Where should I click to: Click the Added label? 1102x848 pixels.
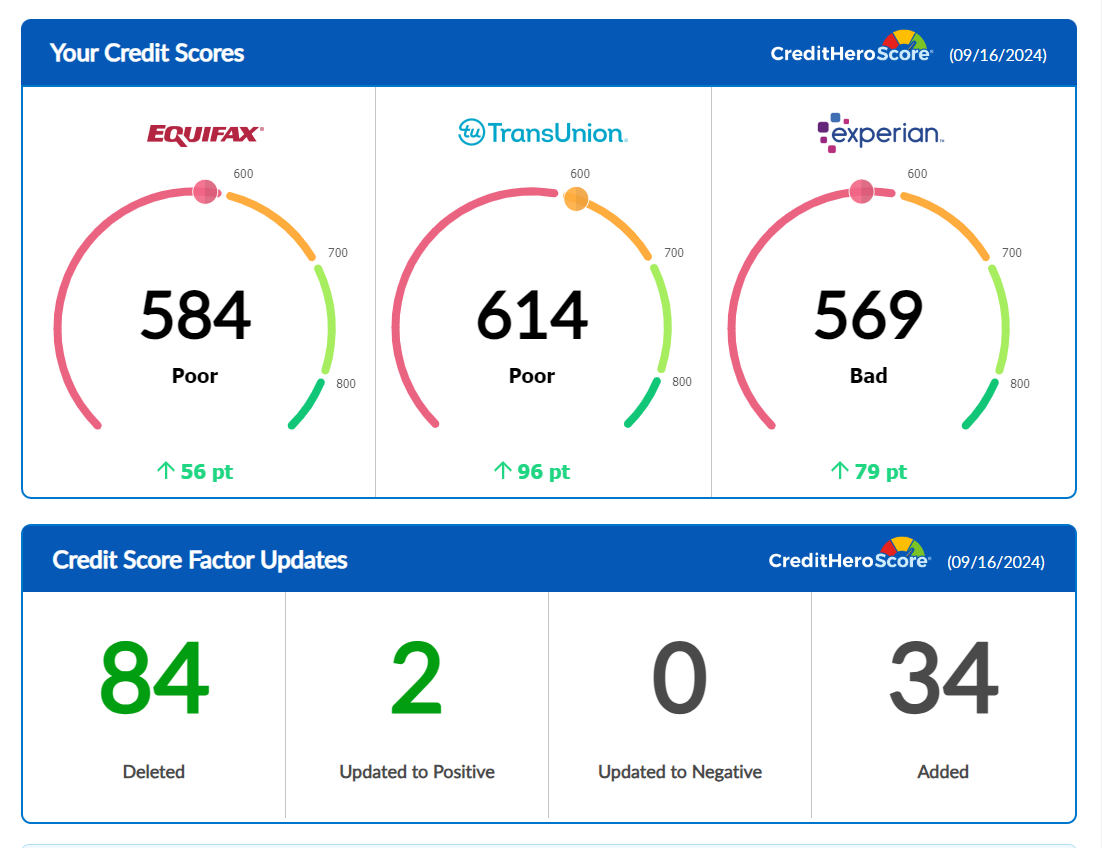942,771
